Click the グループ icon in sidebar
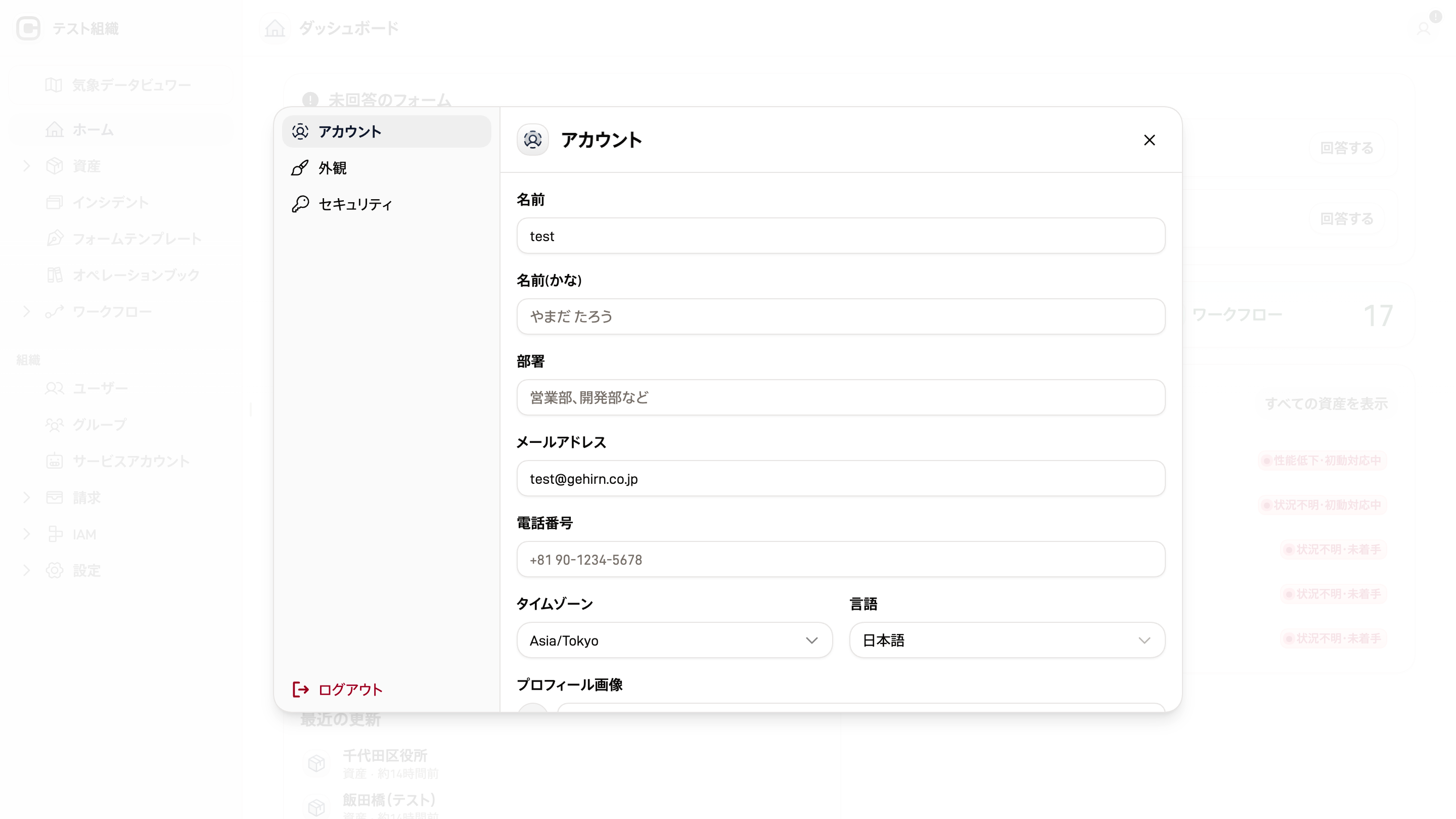The width and height of the screenshot is (1456, 819). (54, 425)
